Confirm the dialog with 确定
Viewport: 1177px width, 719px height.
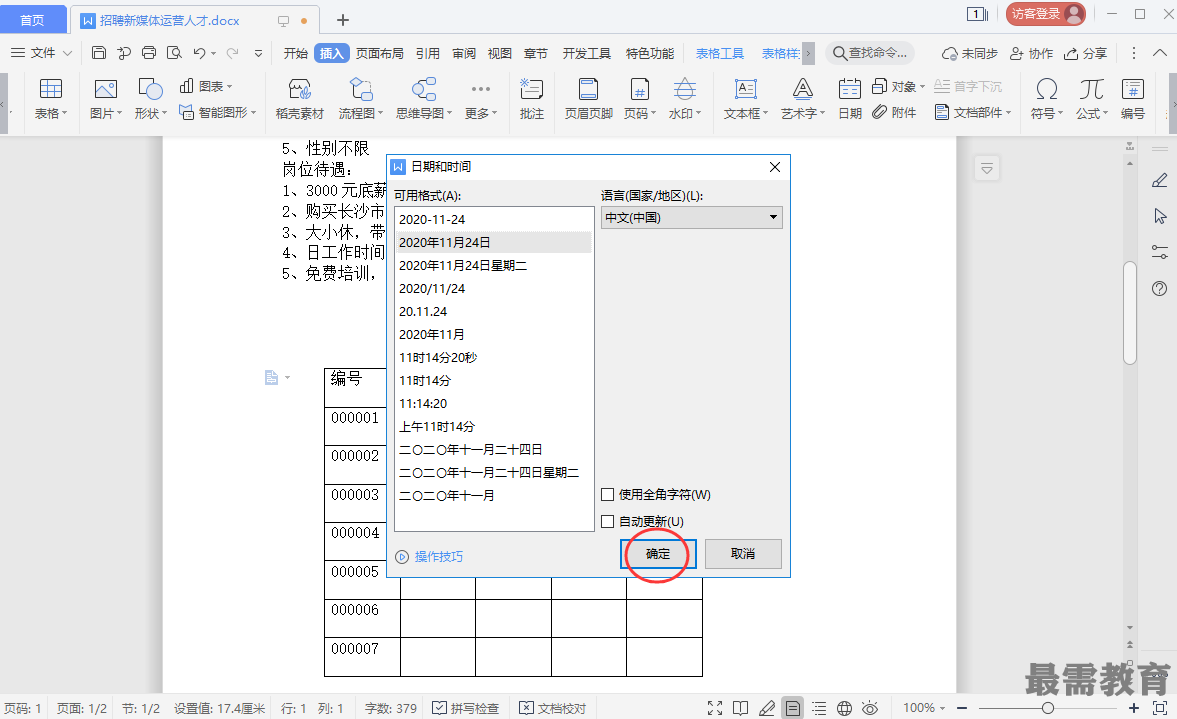(658, 554)
